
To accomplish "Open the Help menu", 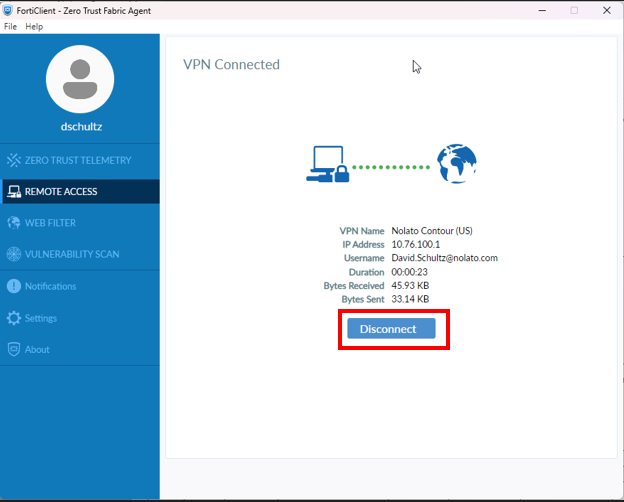I will 34,27.
